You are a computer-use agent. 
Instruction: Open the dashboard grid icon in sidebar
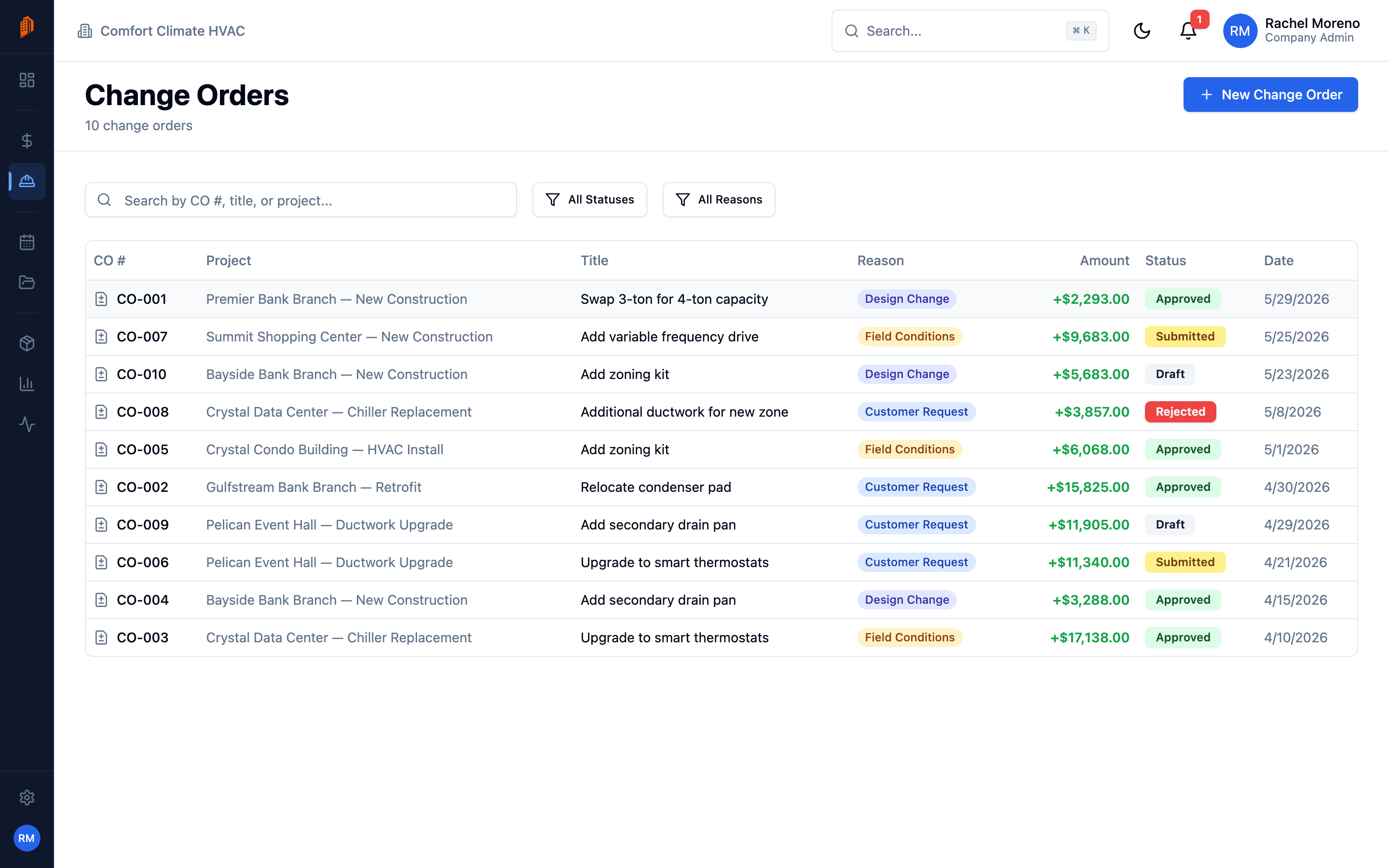click(x=27, y=80)
